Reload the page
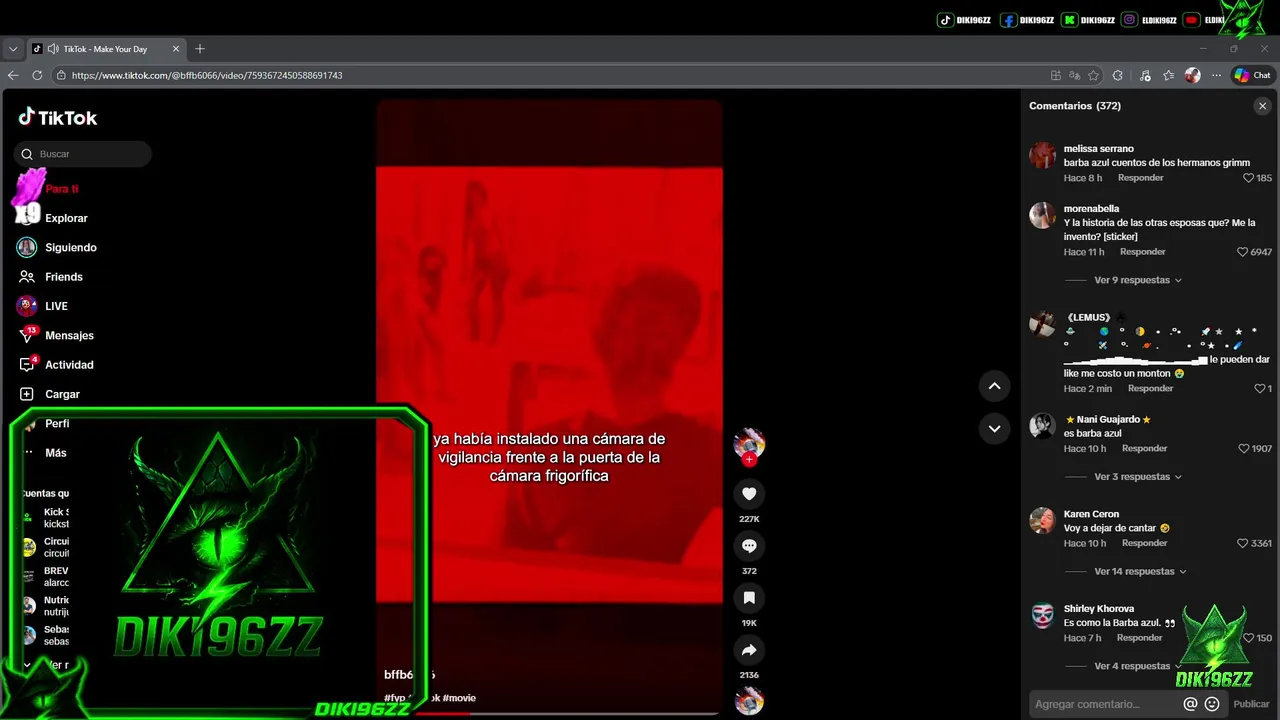Image resolution: width=1280 pixels, height=720 pixels. click(37, 75)
